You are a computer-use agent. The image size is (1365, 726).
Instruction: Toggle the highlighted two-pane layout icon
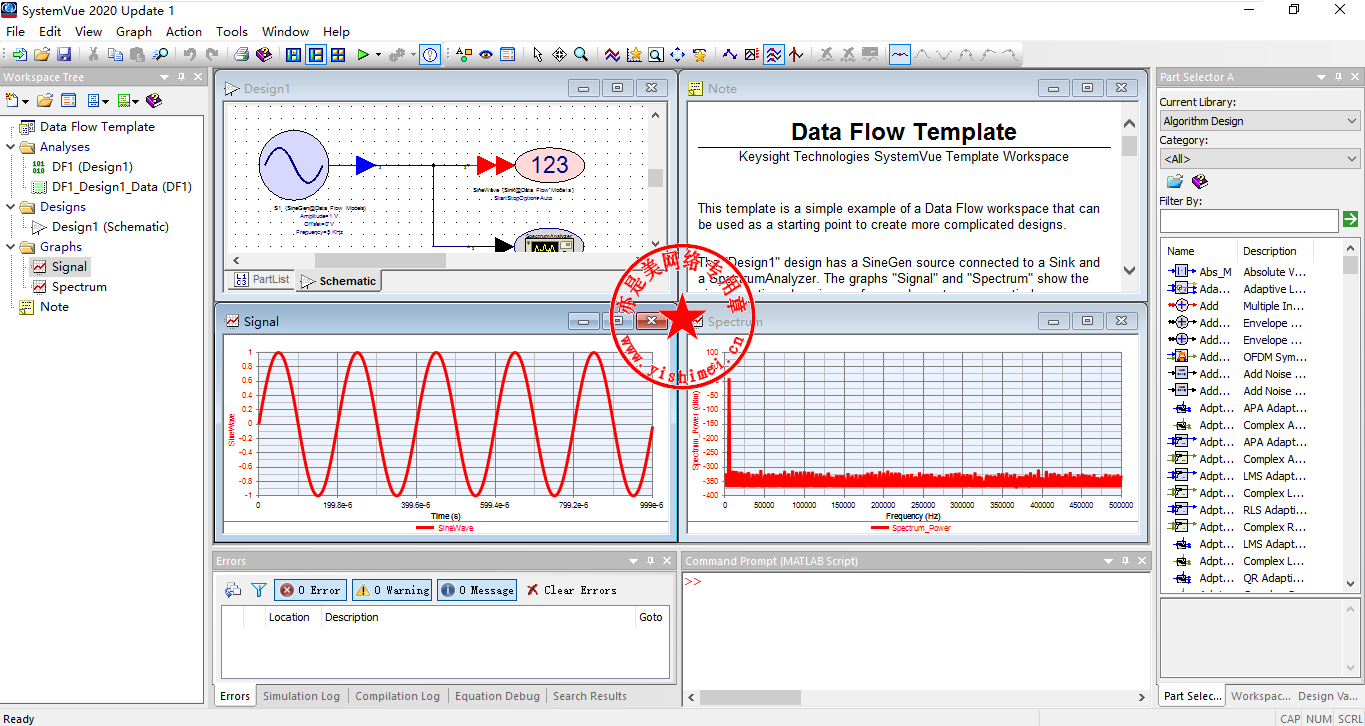click(316, 55)
